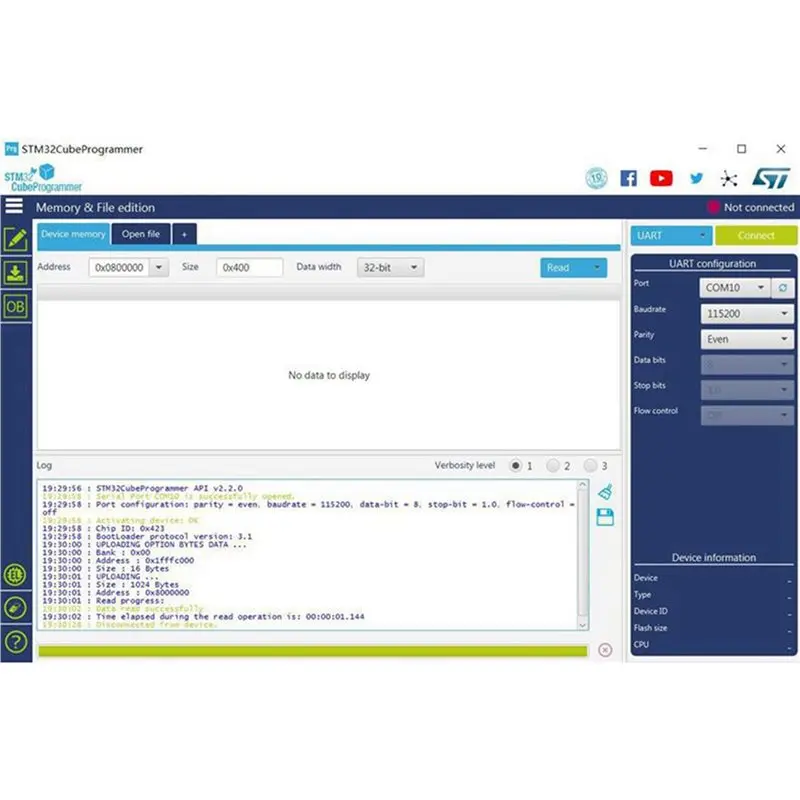Viewport: 800px width, 800px height.
Task: Open the Twitter icon
Action: (696, 178)
